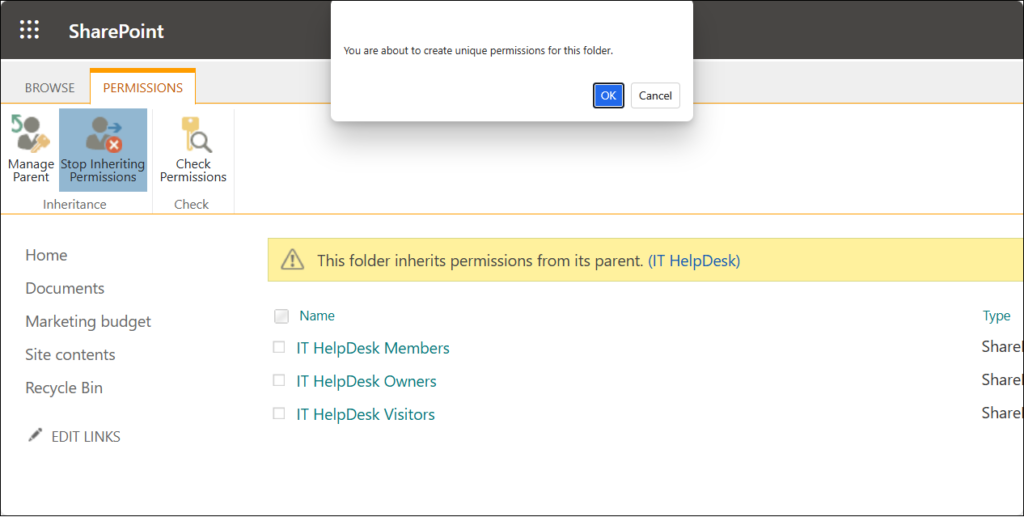Toggle the select-all checkbox beside Name
Image resolution: width=1024 pixels, height=517 pixels.
click(x=281, y=316)
